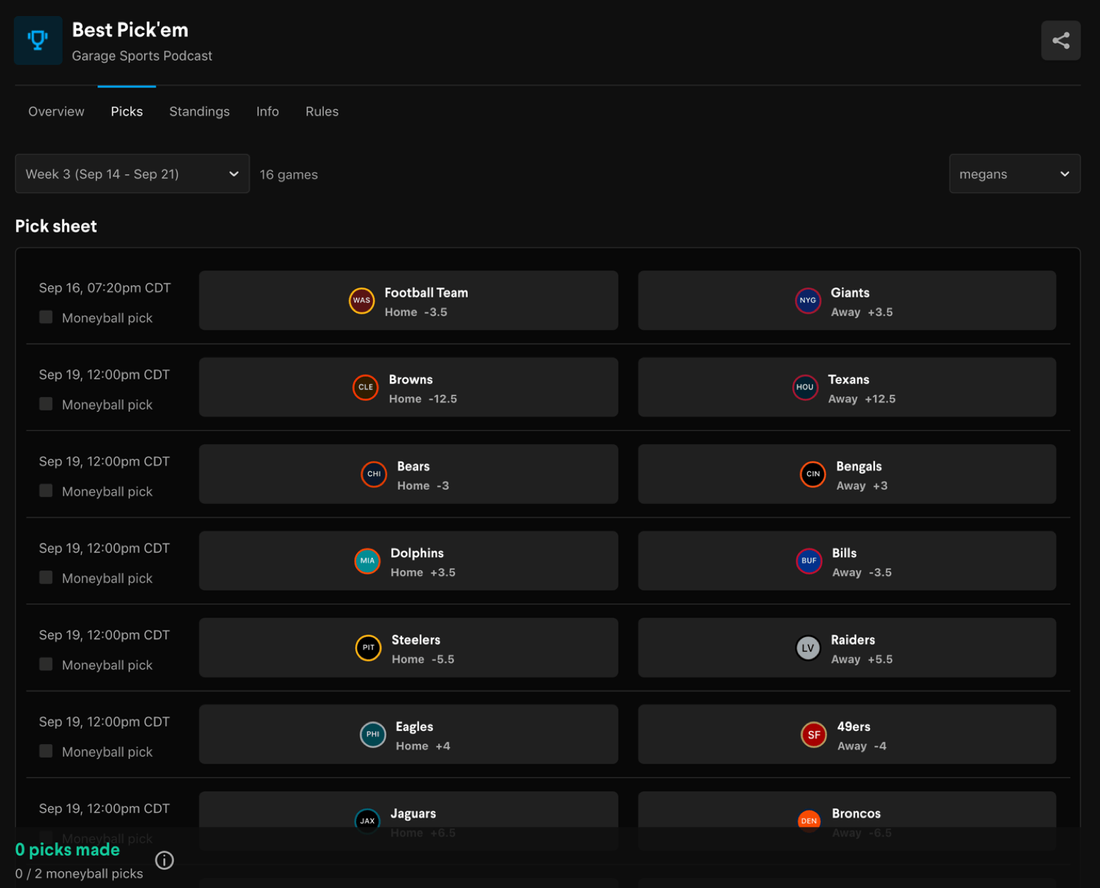Expand the megans user dropdown
Viewport: 1100px width, 888px height.
pos(1014,174)
